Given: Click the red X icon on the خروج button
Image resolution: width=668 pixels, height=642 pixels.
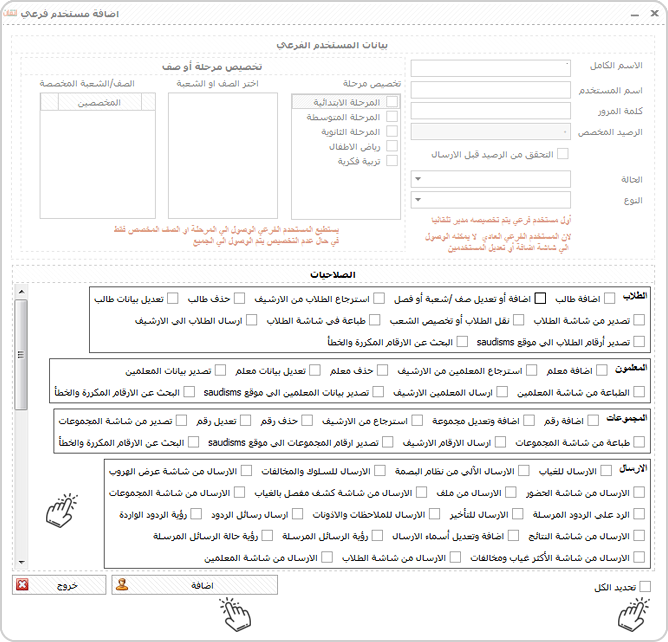Looking at the screenshot, I should (22, 585).
